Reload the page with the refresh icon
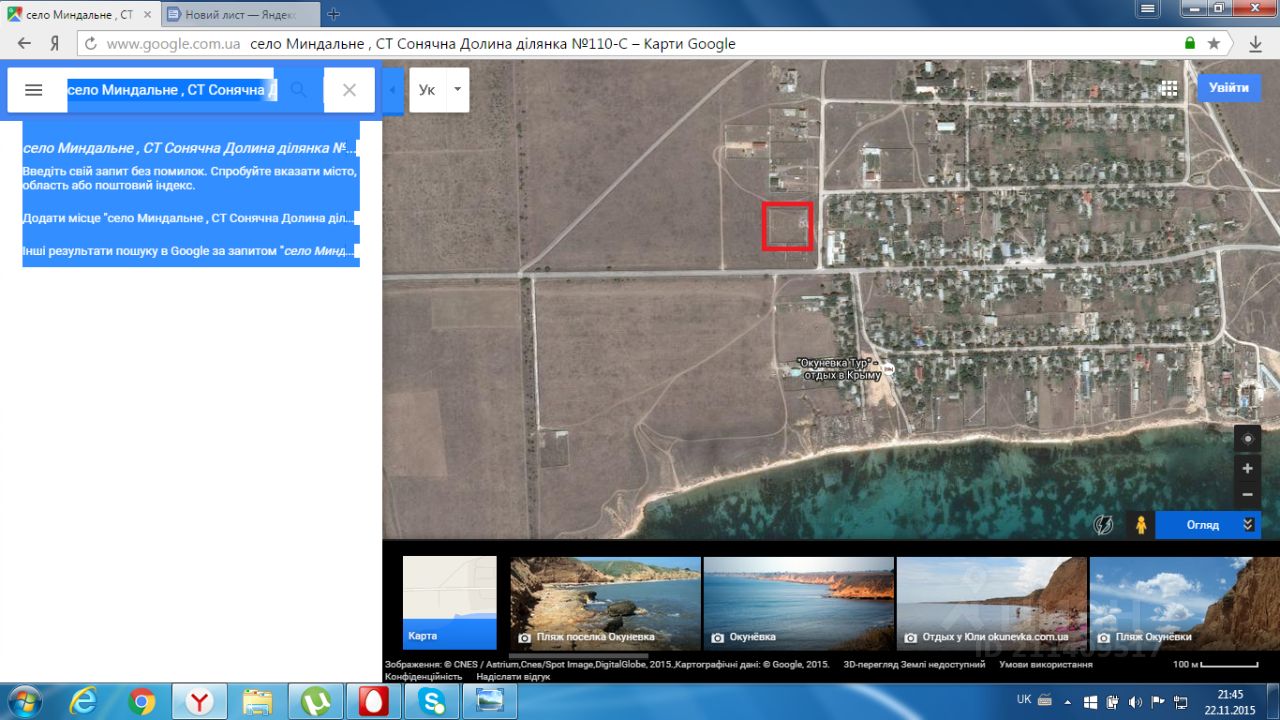Image resolution: width=1280 pixels, height=720 pixels. click(x=91, y=43)
